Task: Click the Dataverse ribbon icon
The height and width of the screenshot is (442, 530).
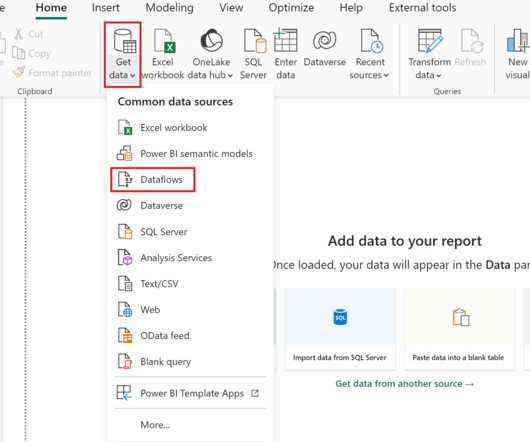Action: (324, 40)
